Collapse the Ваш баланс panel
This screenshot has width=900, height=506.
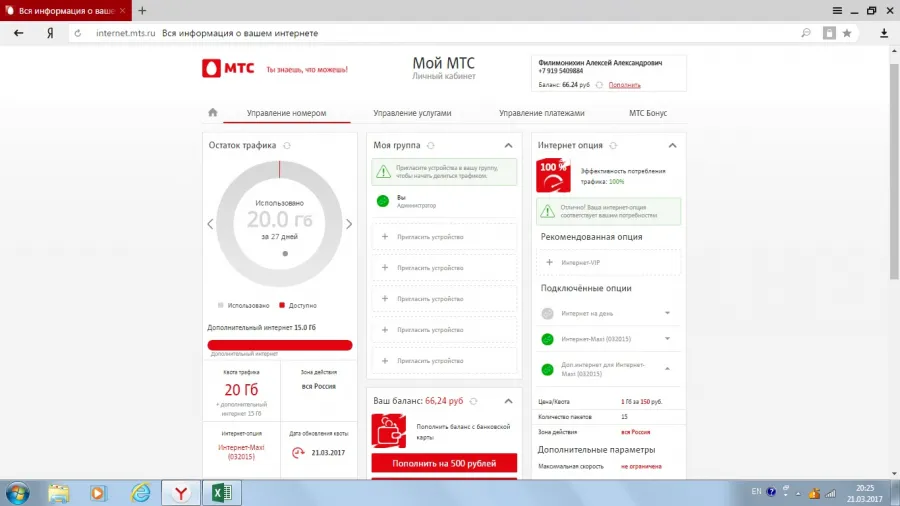point(509,401)
